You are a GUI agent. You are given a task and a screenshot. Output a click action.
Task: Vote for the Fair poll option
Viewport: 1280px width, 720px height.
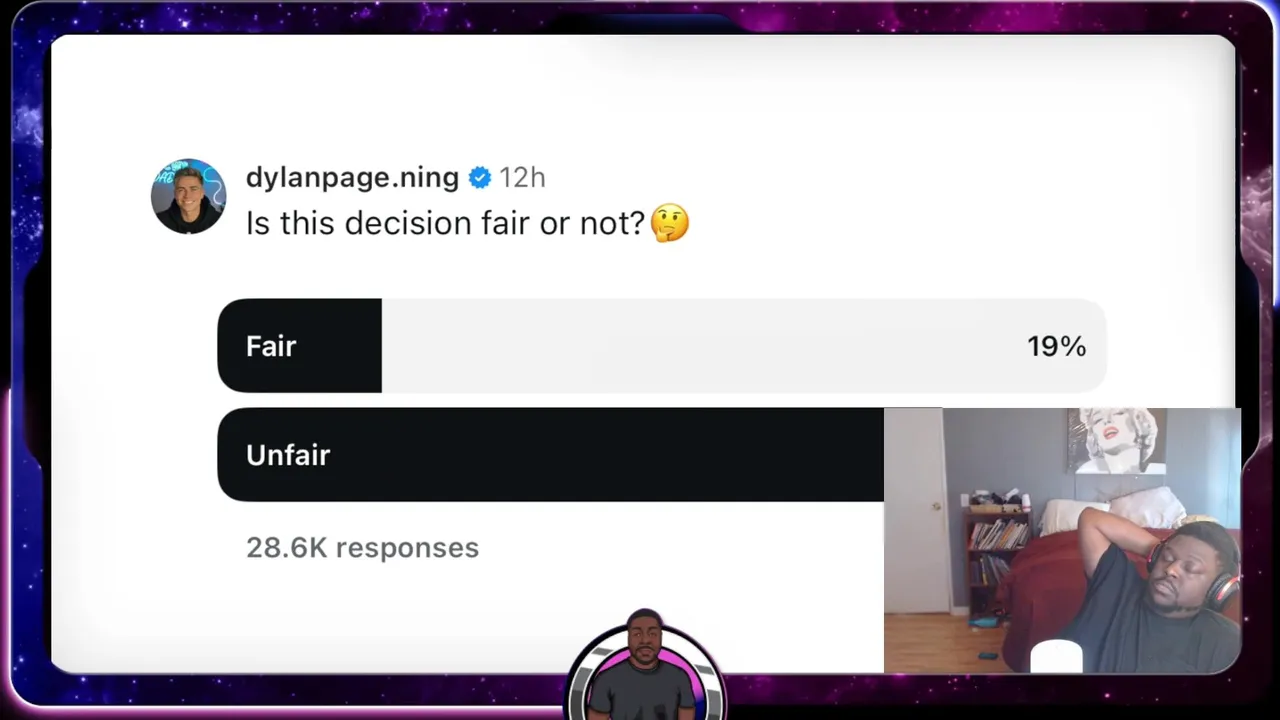[662, 346]
